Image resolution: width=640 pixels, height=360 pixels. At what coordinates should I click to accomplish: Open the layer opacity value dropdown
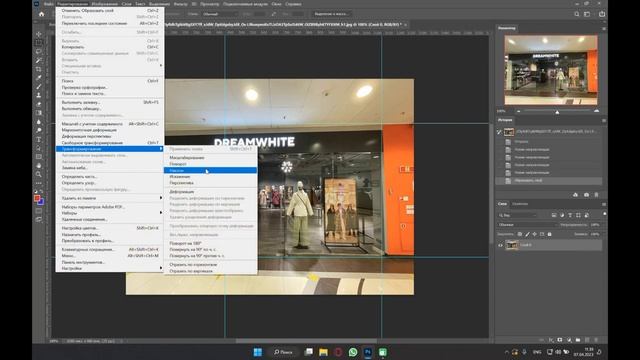[x=595, y=225]
